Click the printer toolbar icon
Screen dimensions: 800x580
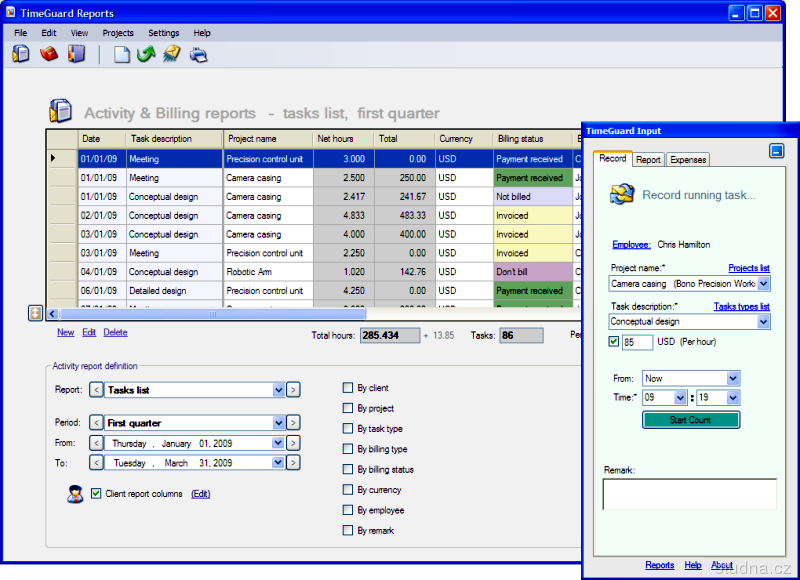[199, 54]
